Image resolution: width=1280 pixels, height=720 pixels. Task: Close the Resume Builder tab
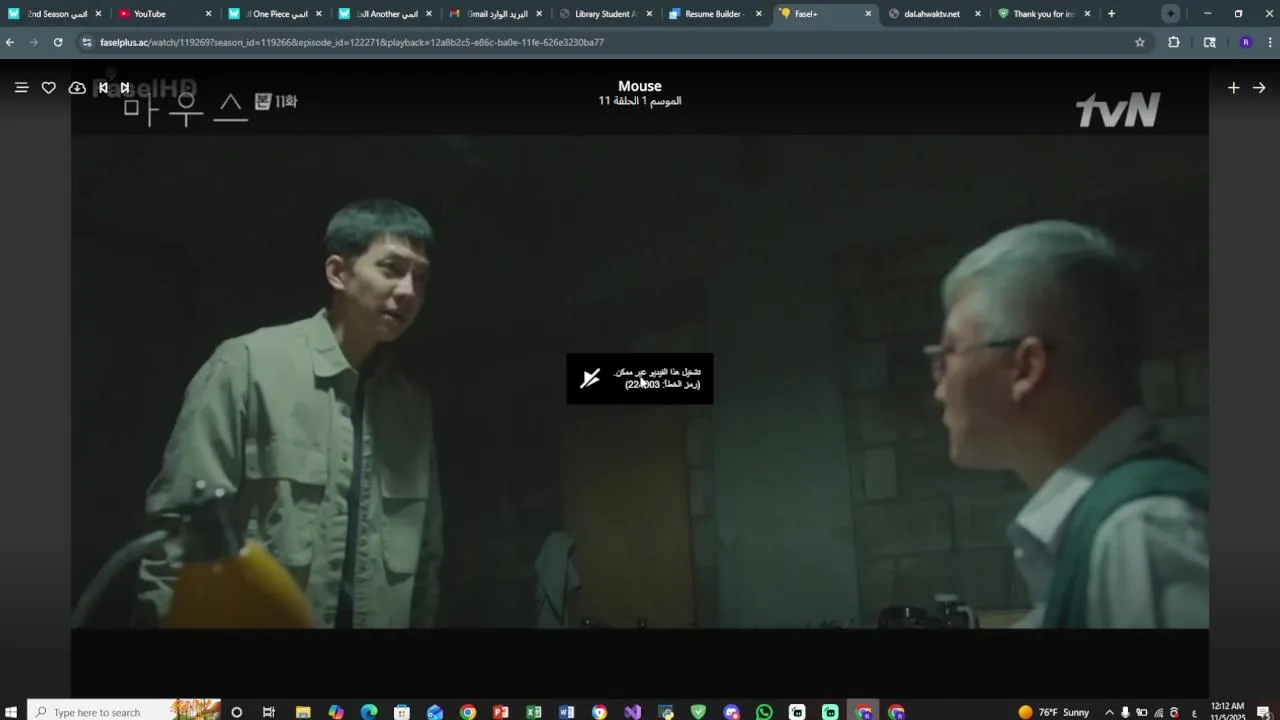tap(758, 14)
